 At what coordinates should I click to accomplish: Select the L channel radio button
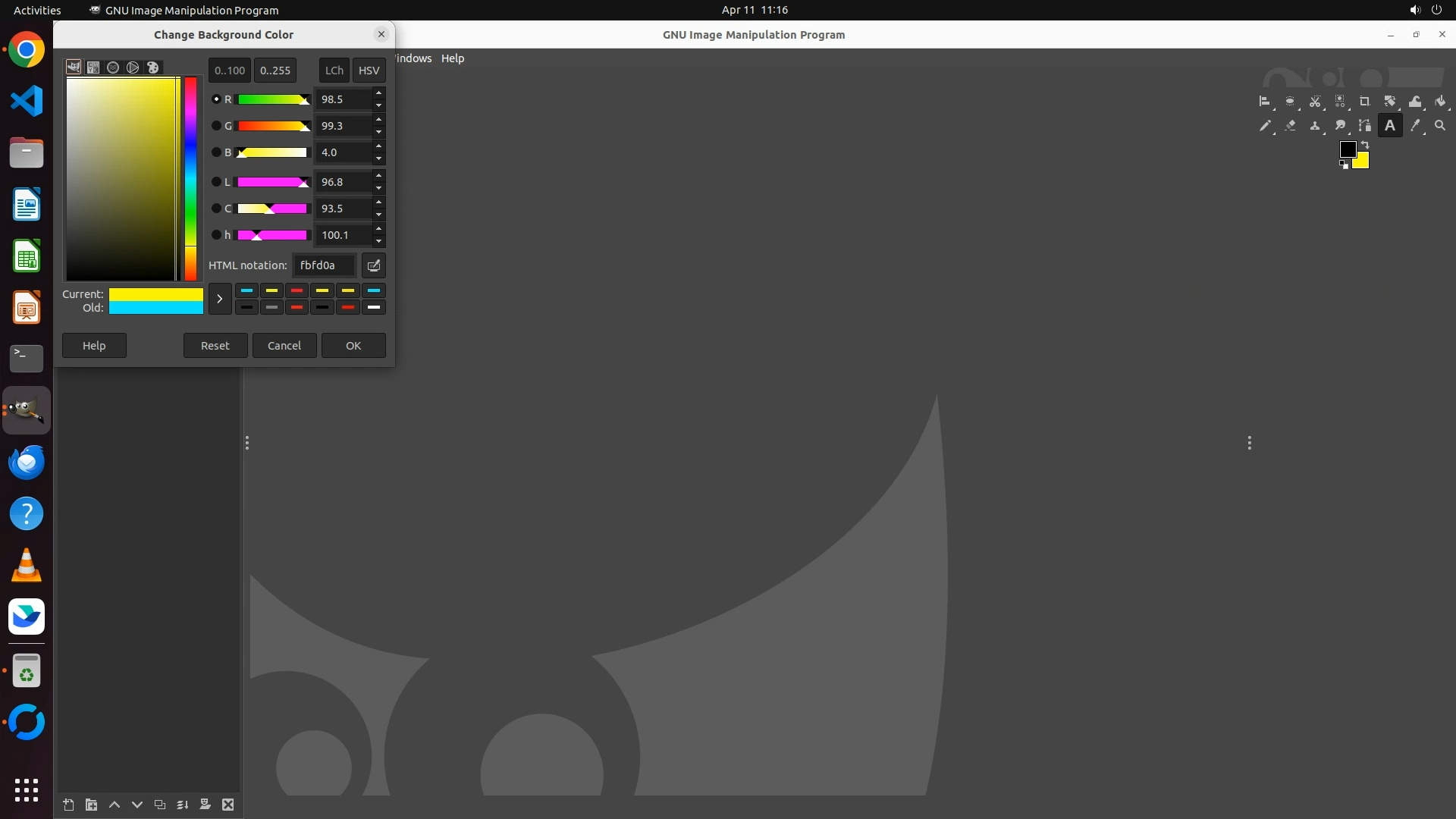coord(216,182)
